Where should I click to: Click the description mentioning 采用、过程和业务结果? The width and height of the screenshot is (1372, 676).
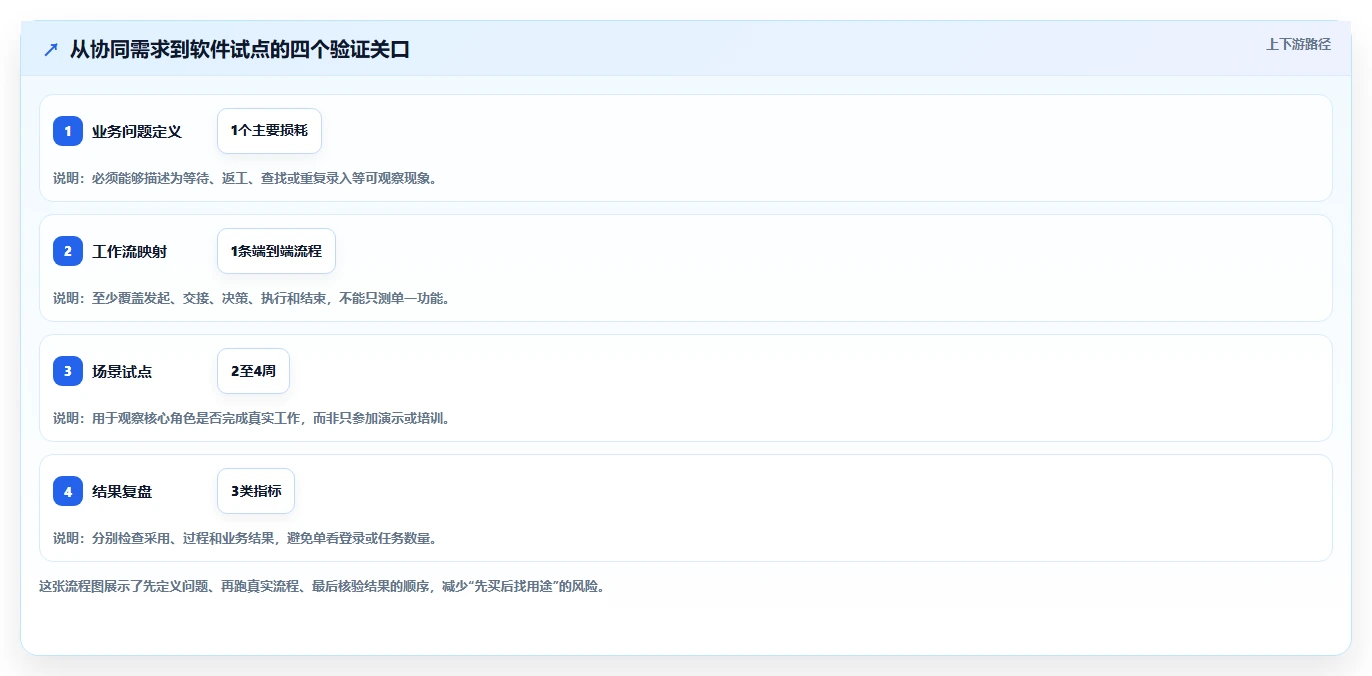tap(245, 538)
